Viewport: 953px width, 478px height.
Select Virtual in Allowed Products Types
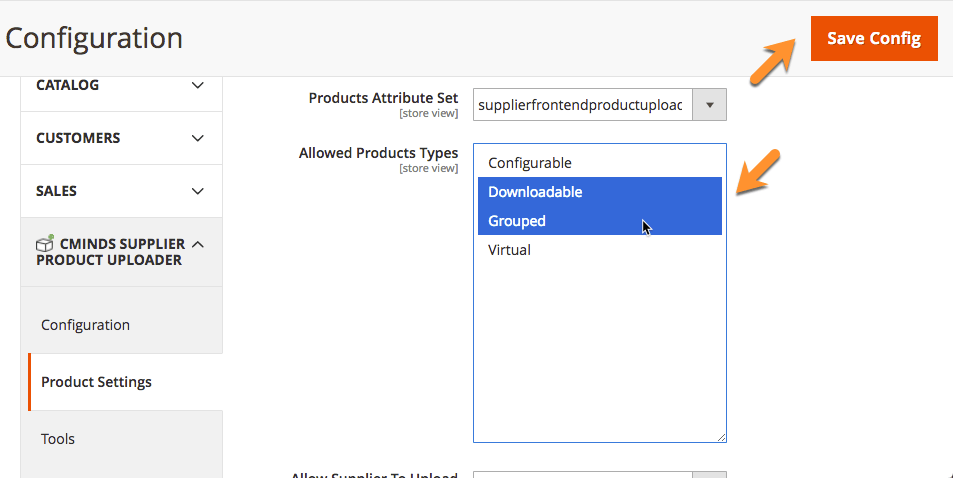(x=509, y=250)
